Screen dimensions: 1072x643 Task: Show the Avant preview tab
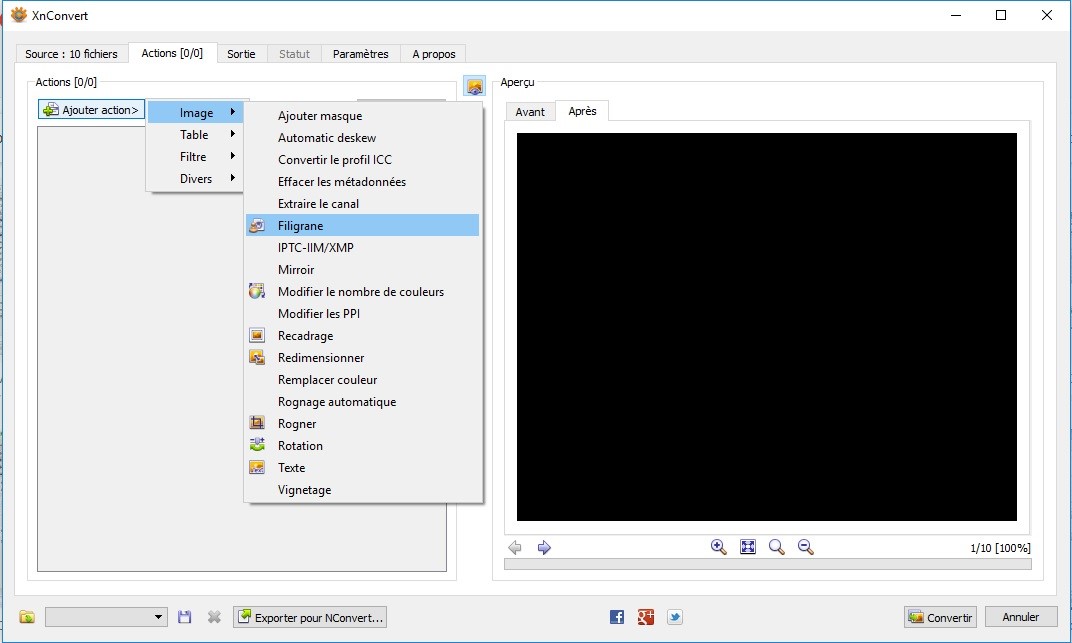[x=530, y=112]
